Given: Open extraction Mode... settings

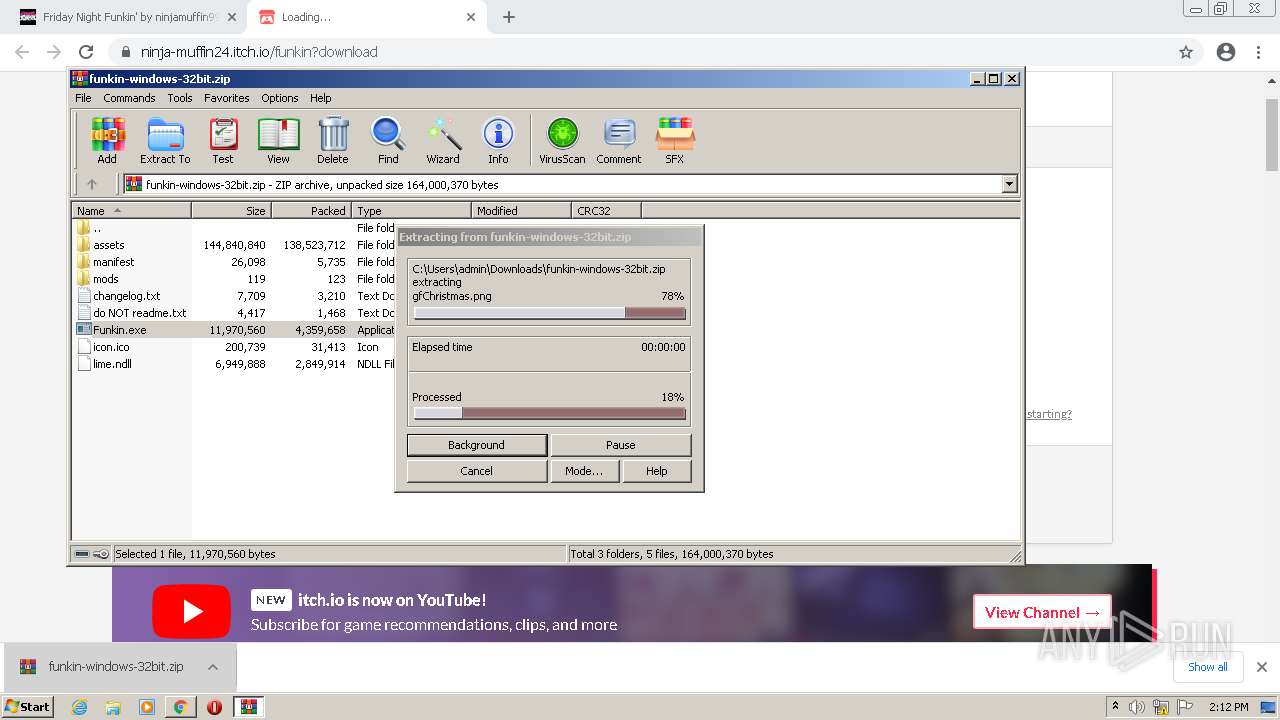Looking at the screenshot, I should point(584,471).
